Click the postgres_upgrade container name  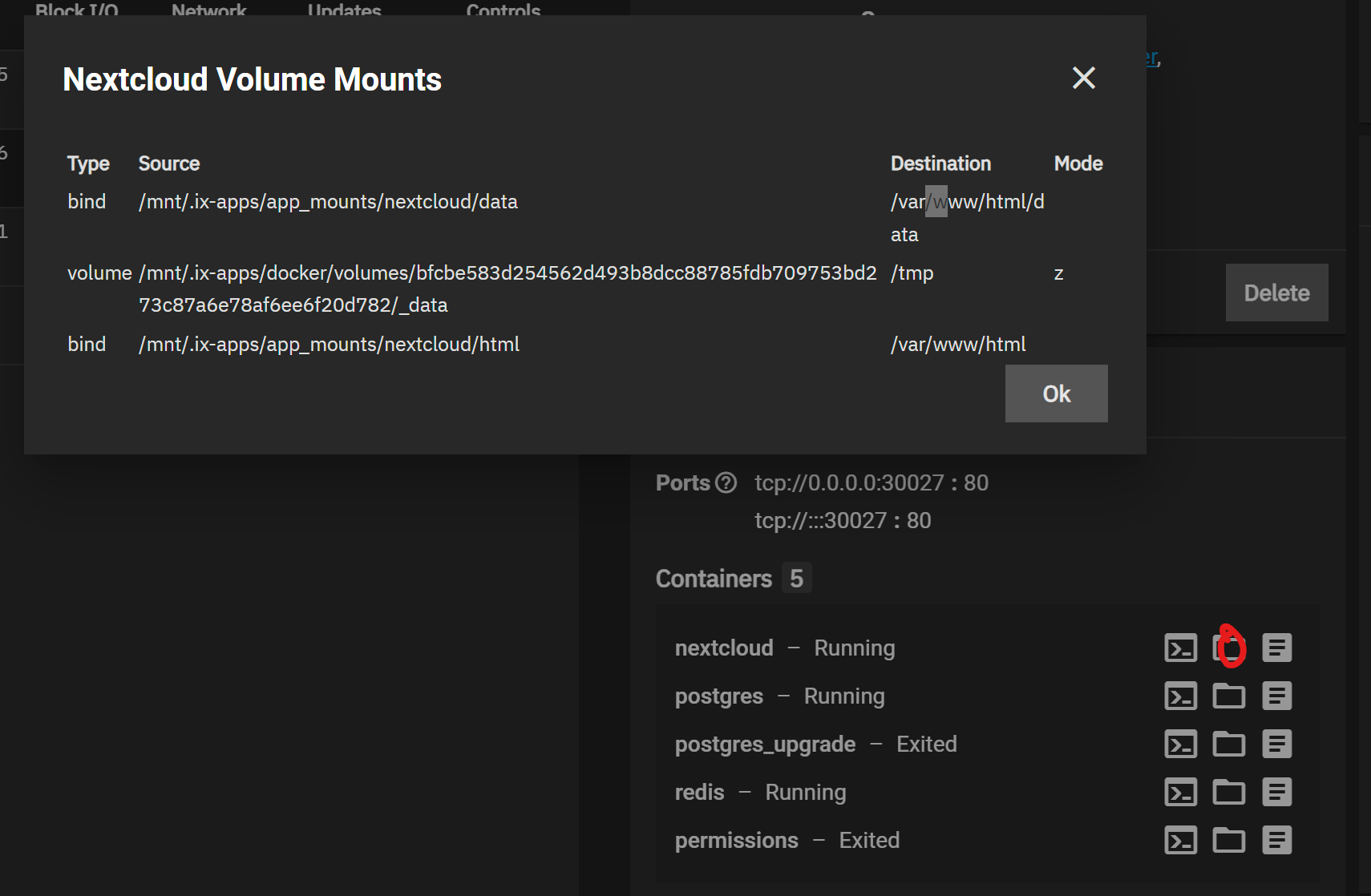tap(765, 744)
